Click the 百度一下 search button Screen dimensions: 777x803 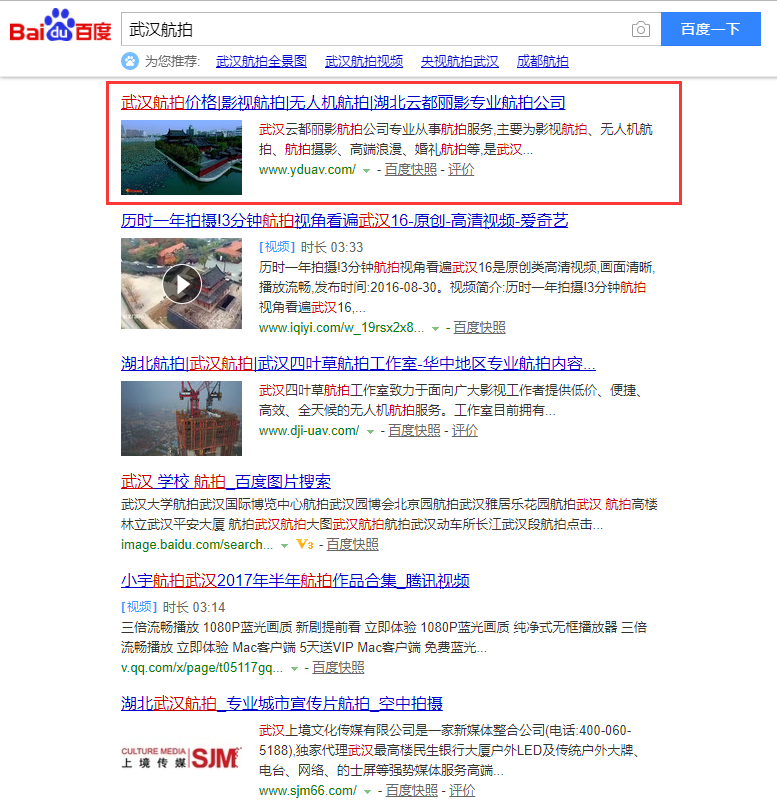(710, 29)
